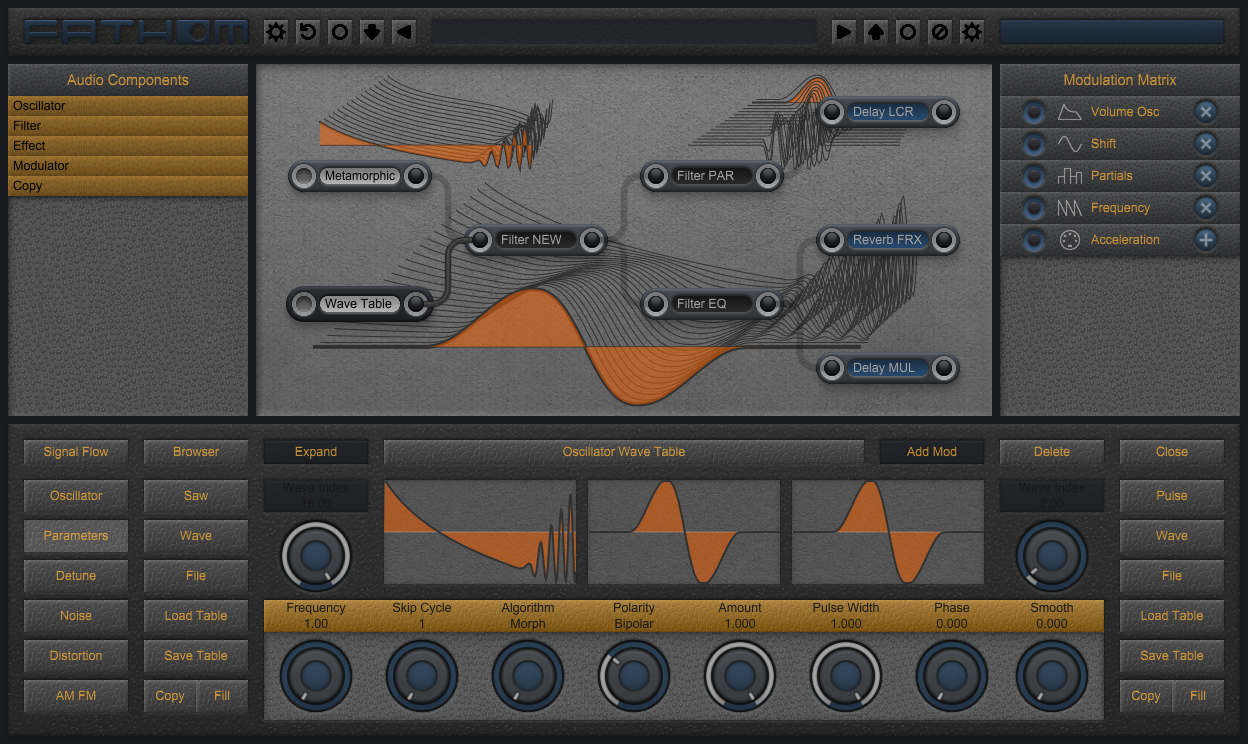Expand the Effect row in Audio Components
This screenshot has height=744, width=1248.
pyautogui.click(x=128, y=146)
